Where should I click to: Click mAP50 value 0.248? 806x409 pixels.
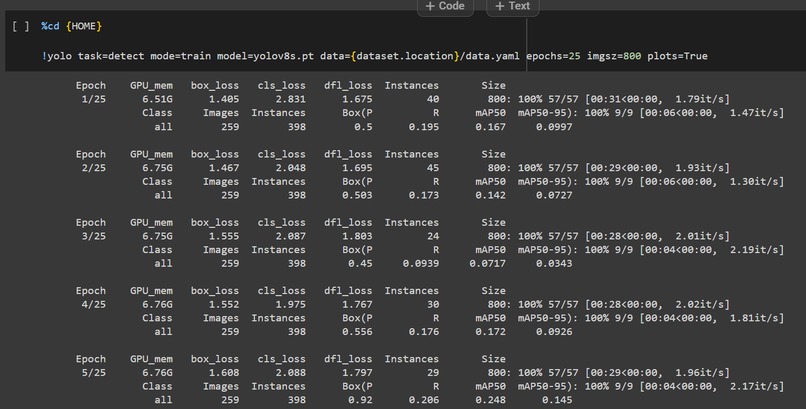(x=490, y=400)
